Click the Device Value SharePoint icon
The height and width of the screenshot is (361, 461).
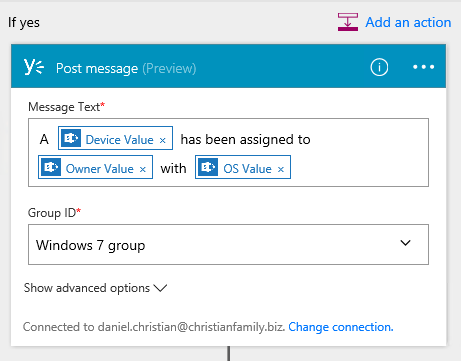pos(71,138)
